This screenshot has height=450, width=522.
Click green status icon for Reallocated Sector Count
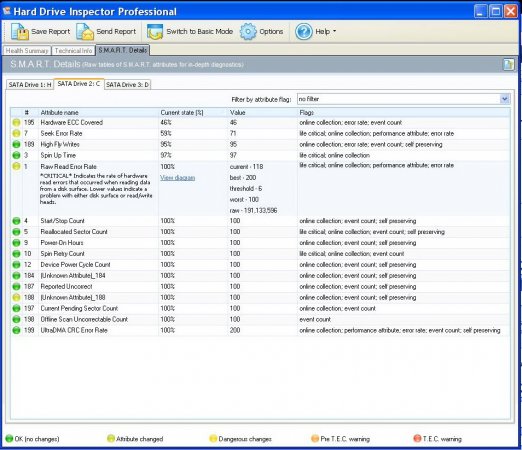coord(16,232)
